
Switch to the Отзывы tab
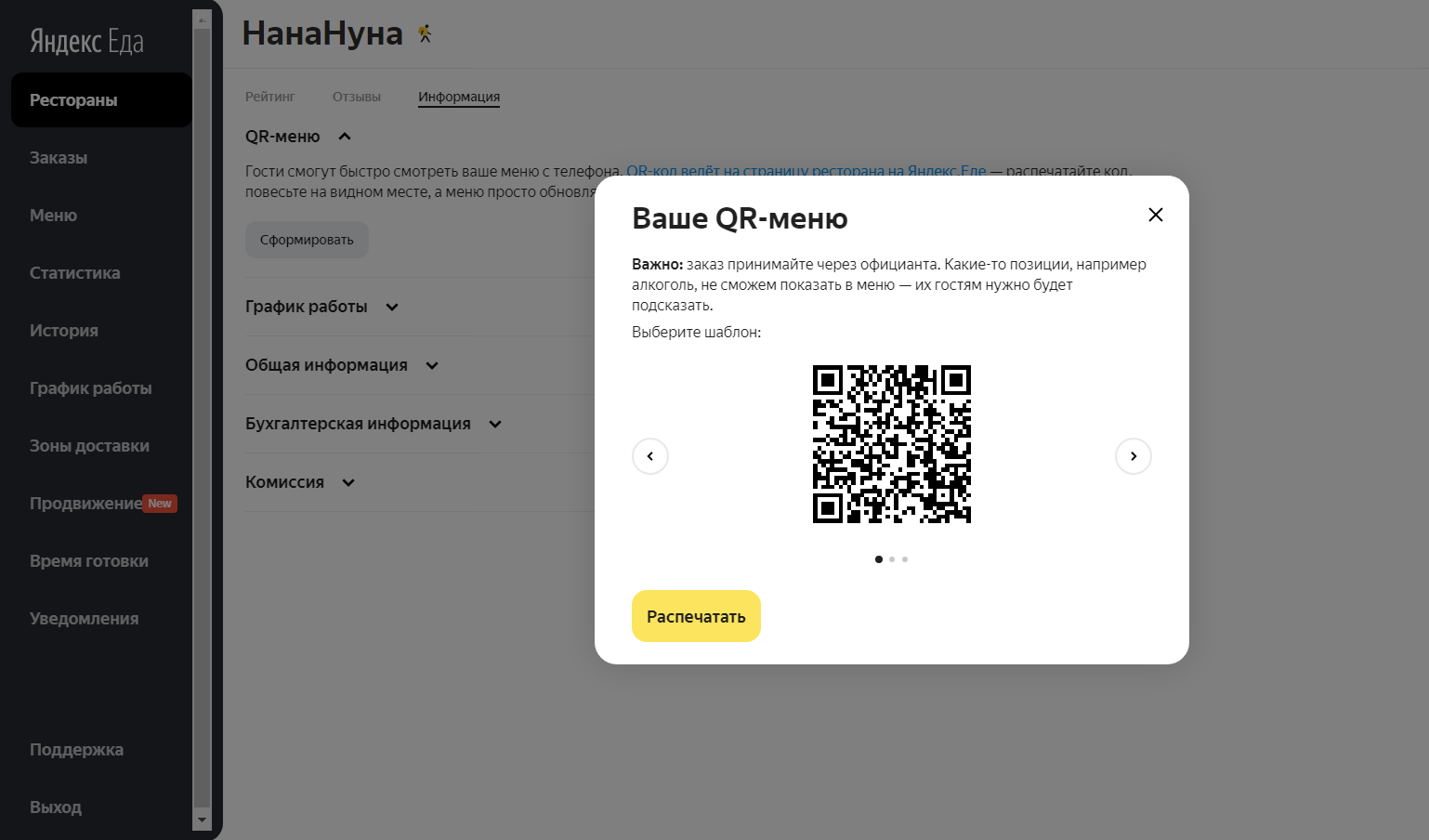click(x=357, y=97)
